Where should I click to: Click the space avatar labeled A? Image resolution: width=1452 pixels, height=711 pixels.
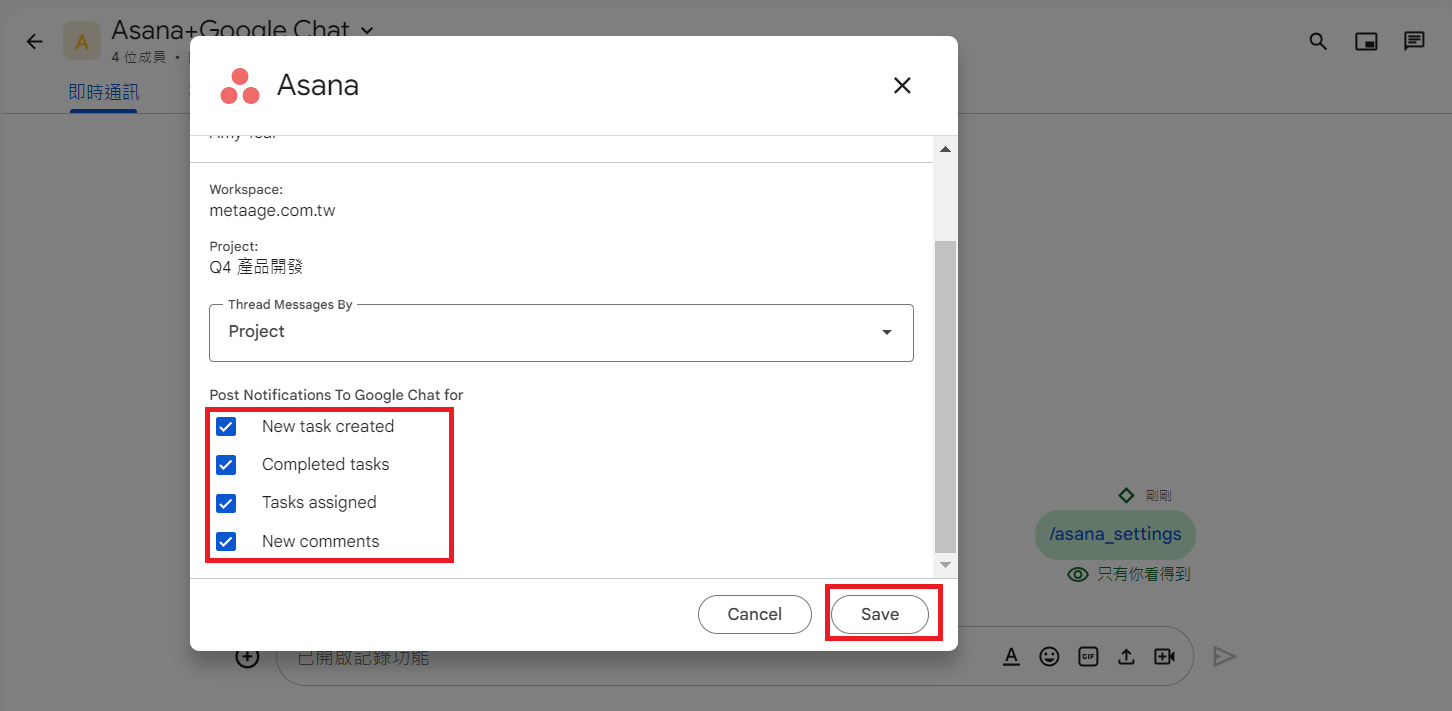click(x=82, y=42)
